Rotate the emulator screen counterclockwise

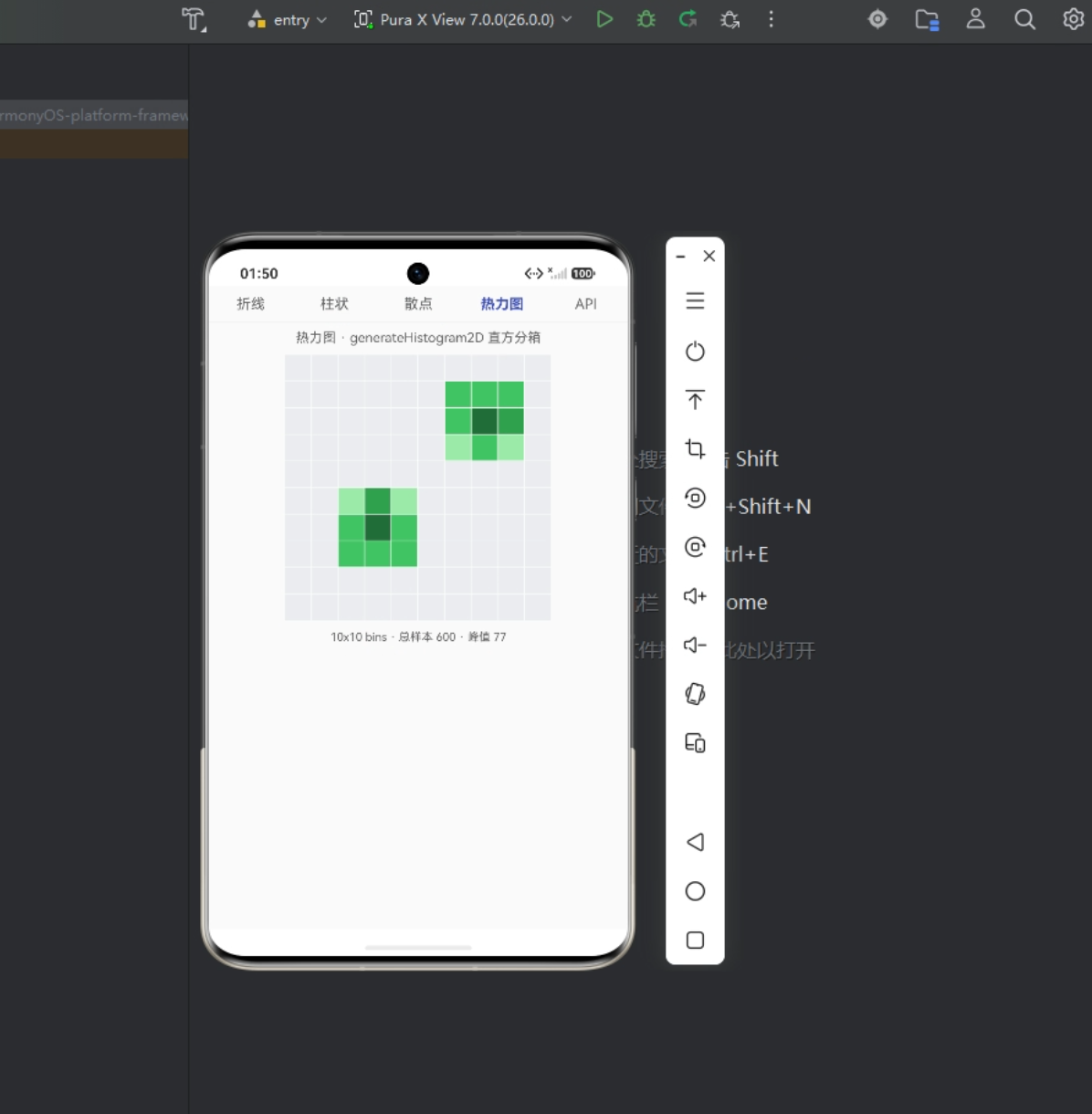pos(695,498)
